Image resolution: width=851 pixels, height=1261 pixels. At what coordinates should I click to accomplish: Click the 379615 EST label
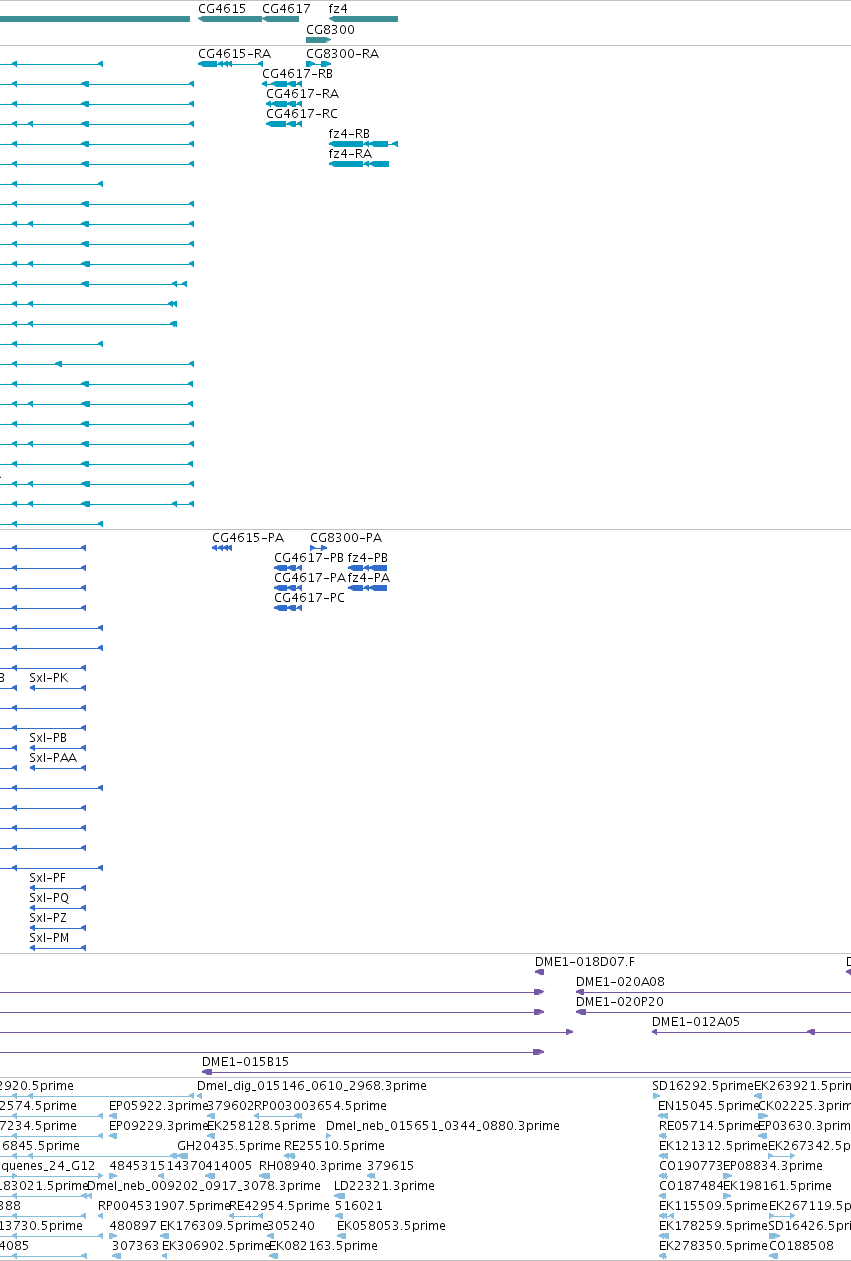click(390, 1166)
